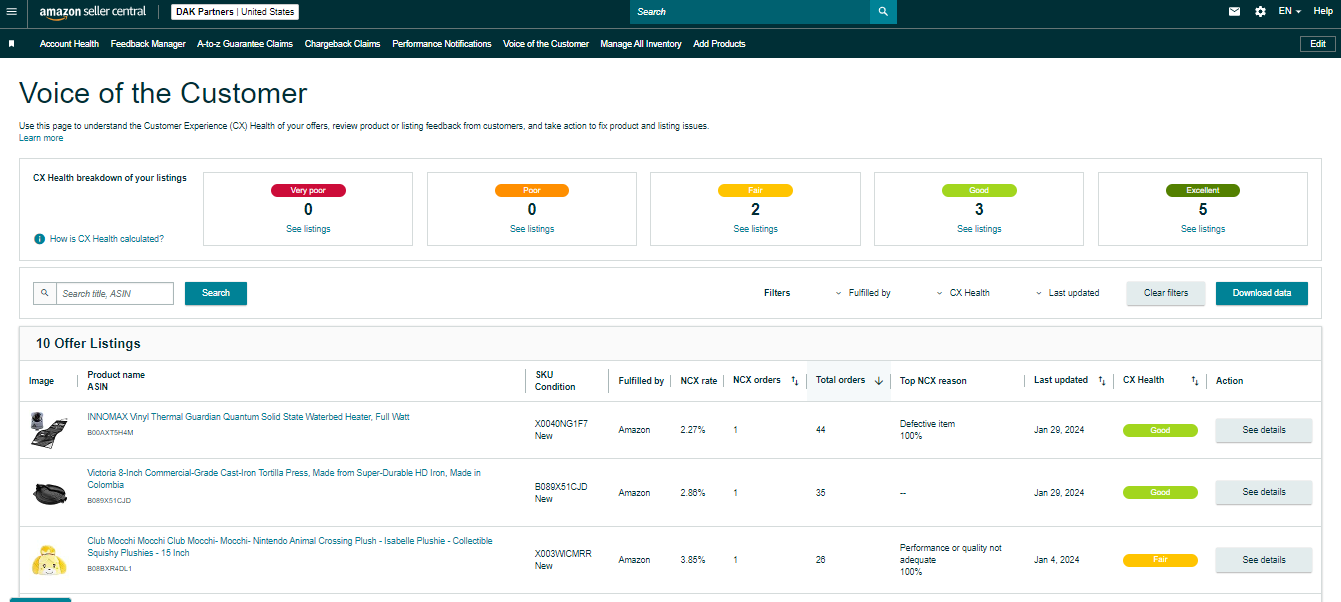Open Victoria 8-Inch Tortilla Press product link
This screenshot has width=1341, height=602.
284,479
